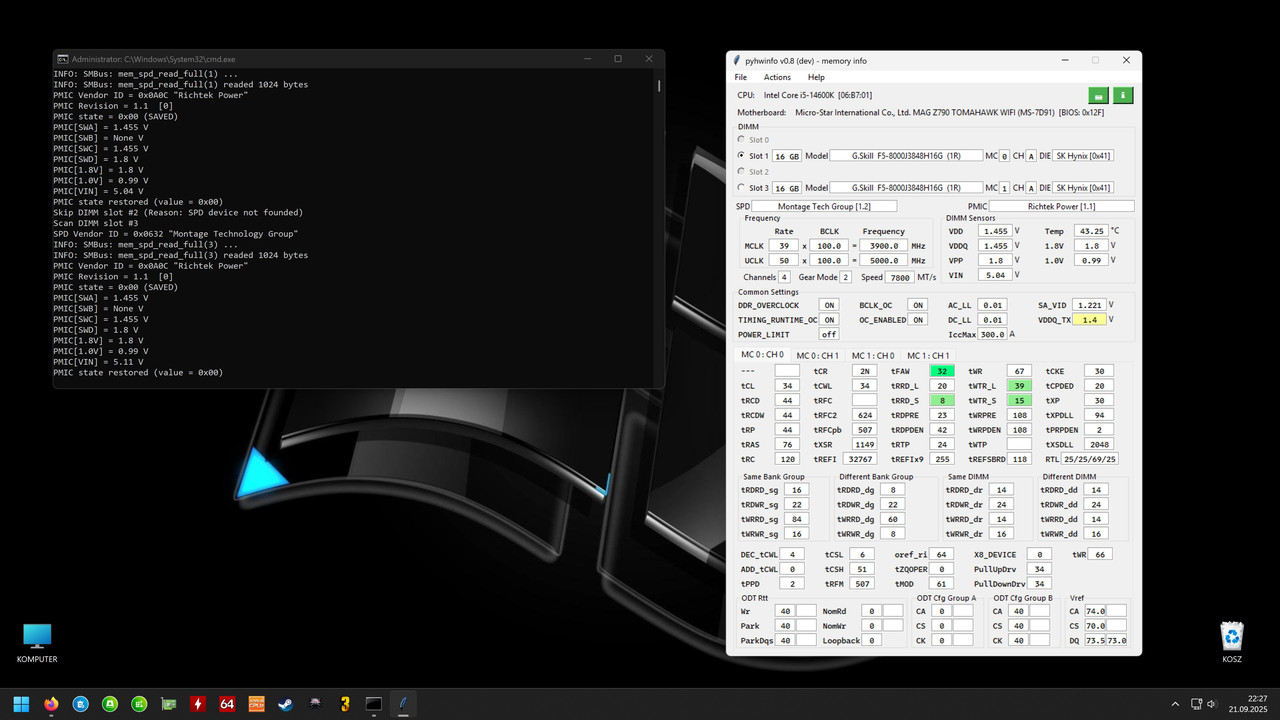Click the Slot 3 Model field G.Skill
The width and height of the screenshot is (1280, 720).
pyautogui.click(x=907, y=187)
